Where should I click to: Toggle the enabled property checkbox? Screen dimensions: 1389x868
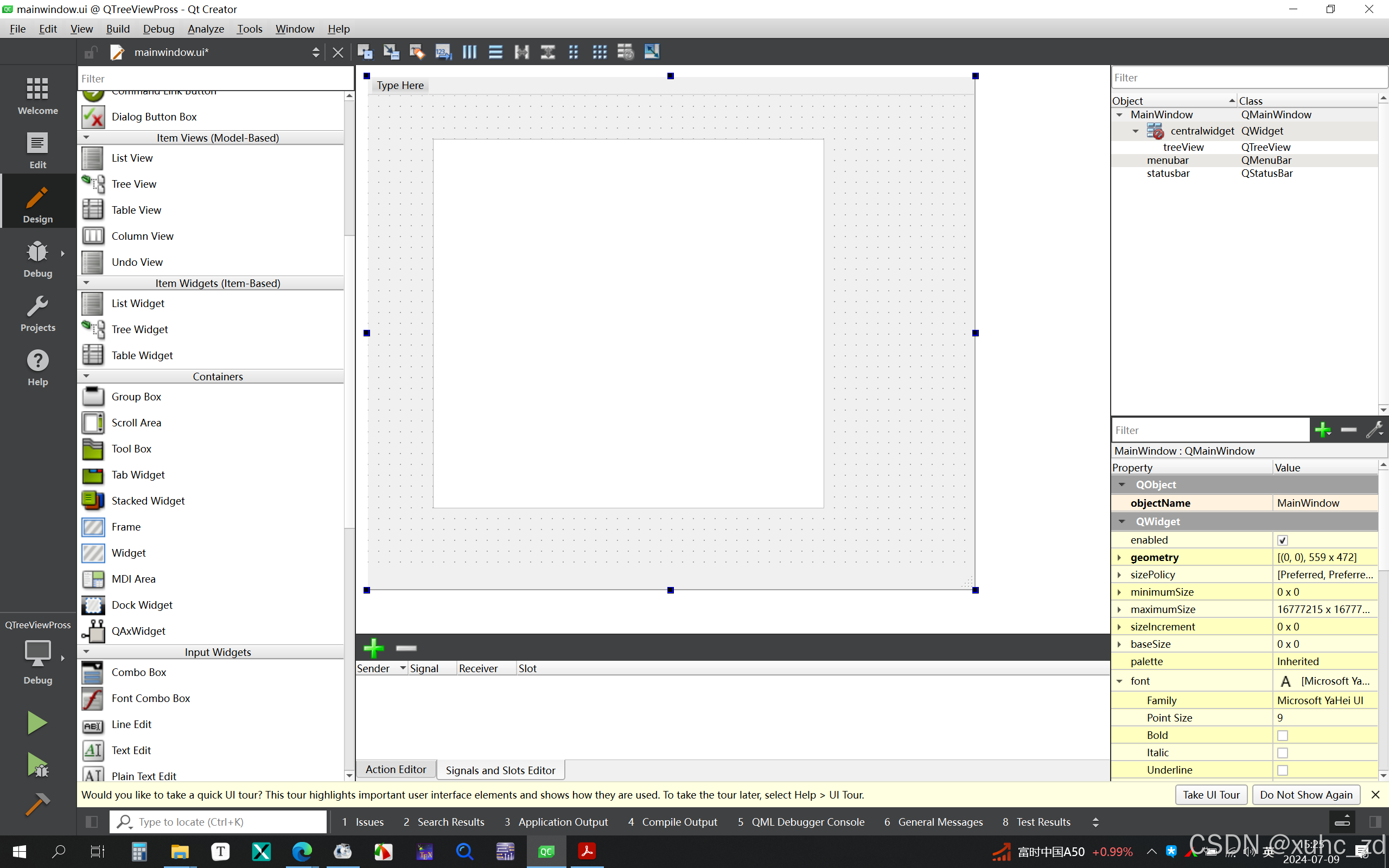(1282, 540)
